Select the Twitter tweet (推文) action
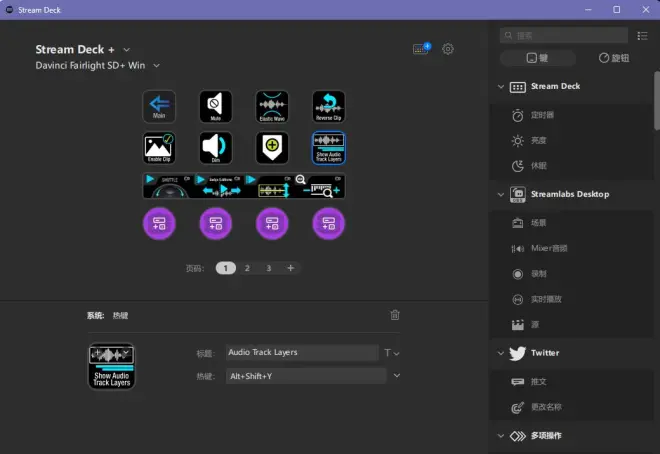The width and height of the screenshot is (660, 454). pyautogui.click(x=572, y=382)
